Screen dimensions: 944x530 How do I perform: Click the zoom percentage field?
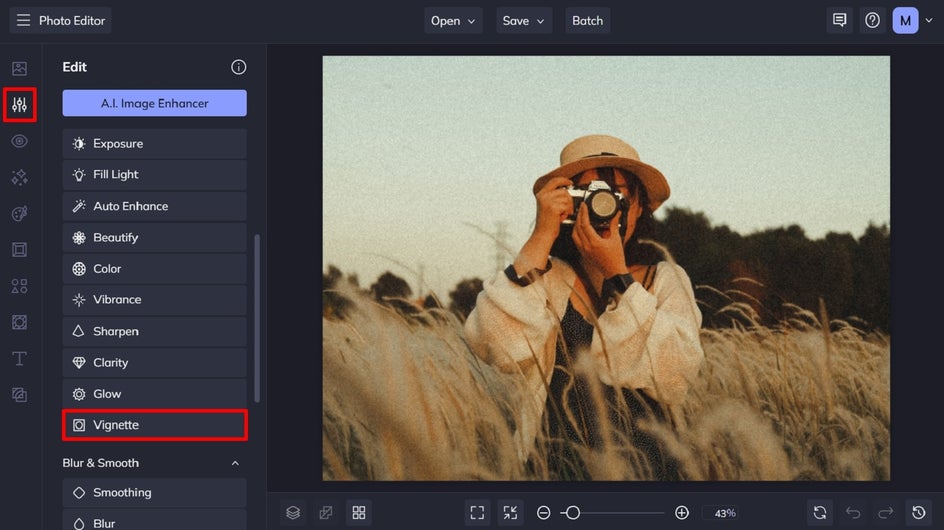724,513
